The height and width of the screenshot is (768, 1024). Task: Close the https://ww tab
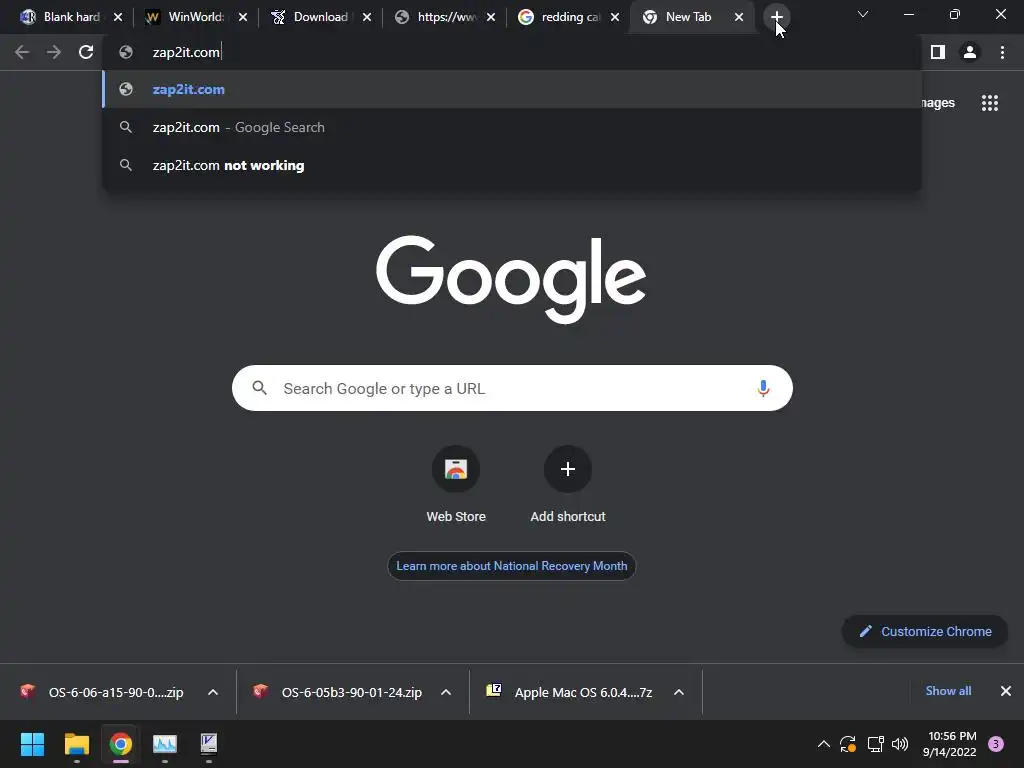tap(491, 17)
